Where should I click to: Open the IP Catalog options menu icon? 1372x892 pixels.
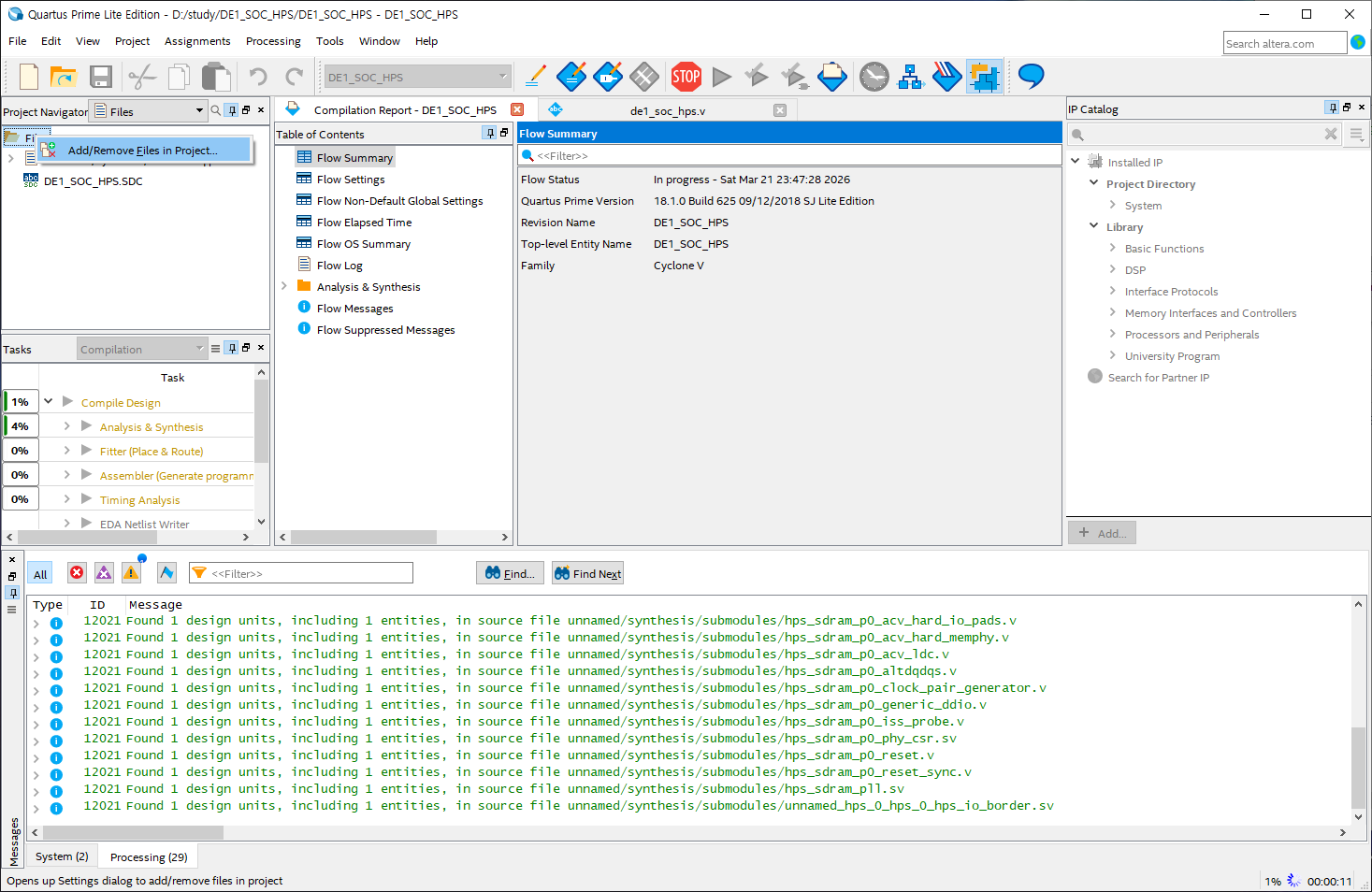click(1356, 135)
